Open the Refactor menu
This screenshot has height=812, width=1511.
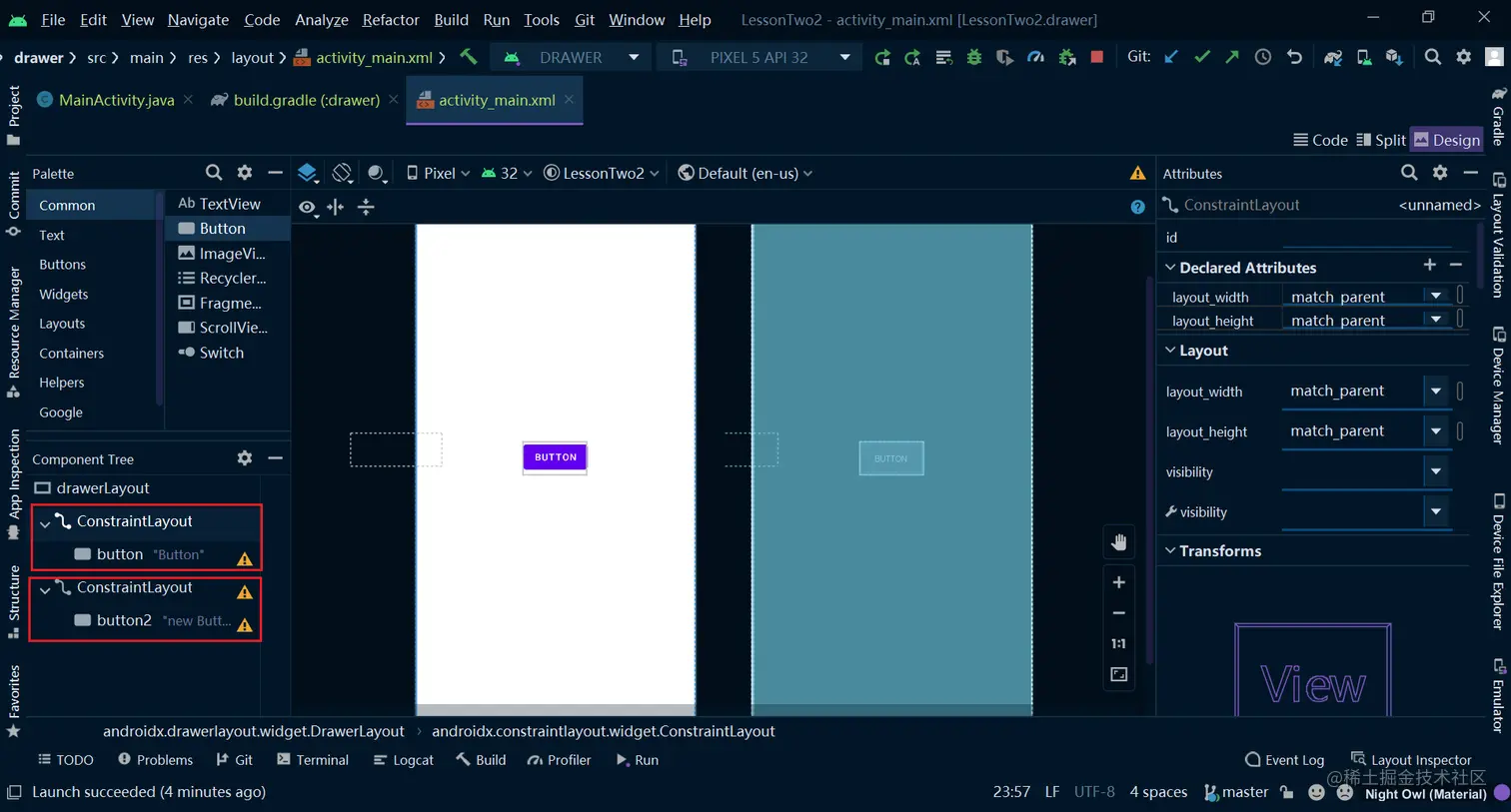click(391, 19)
